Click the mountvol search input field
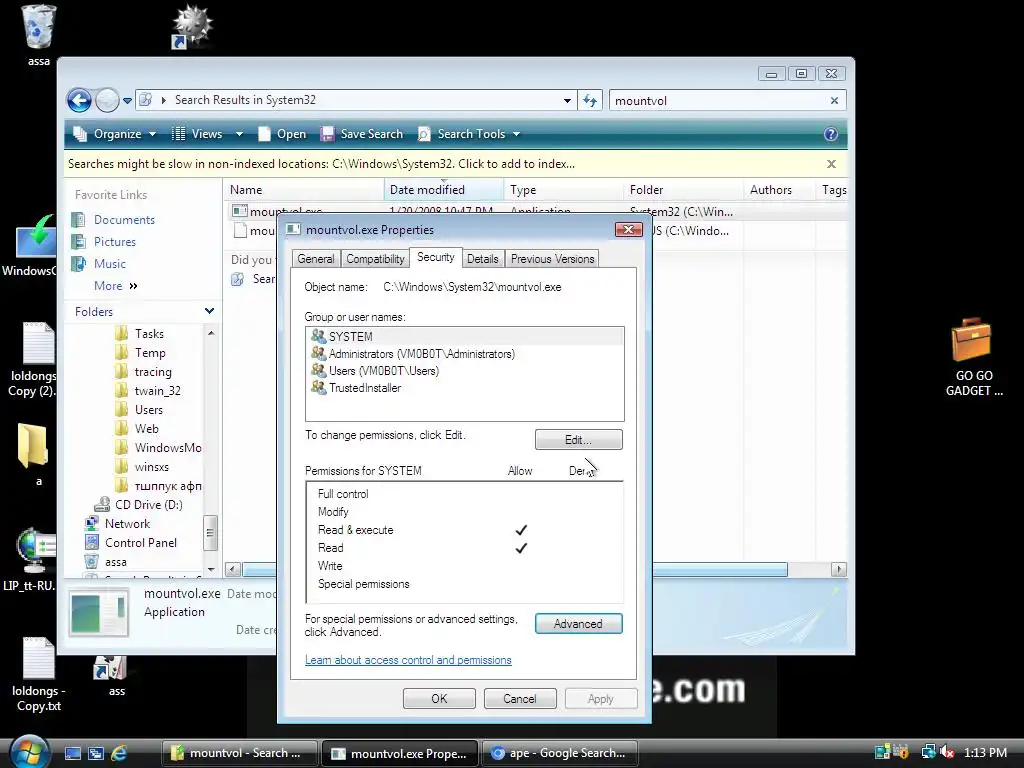 718,101
